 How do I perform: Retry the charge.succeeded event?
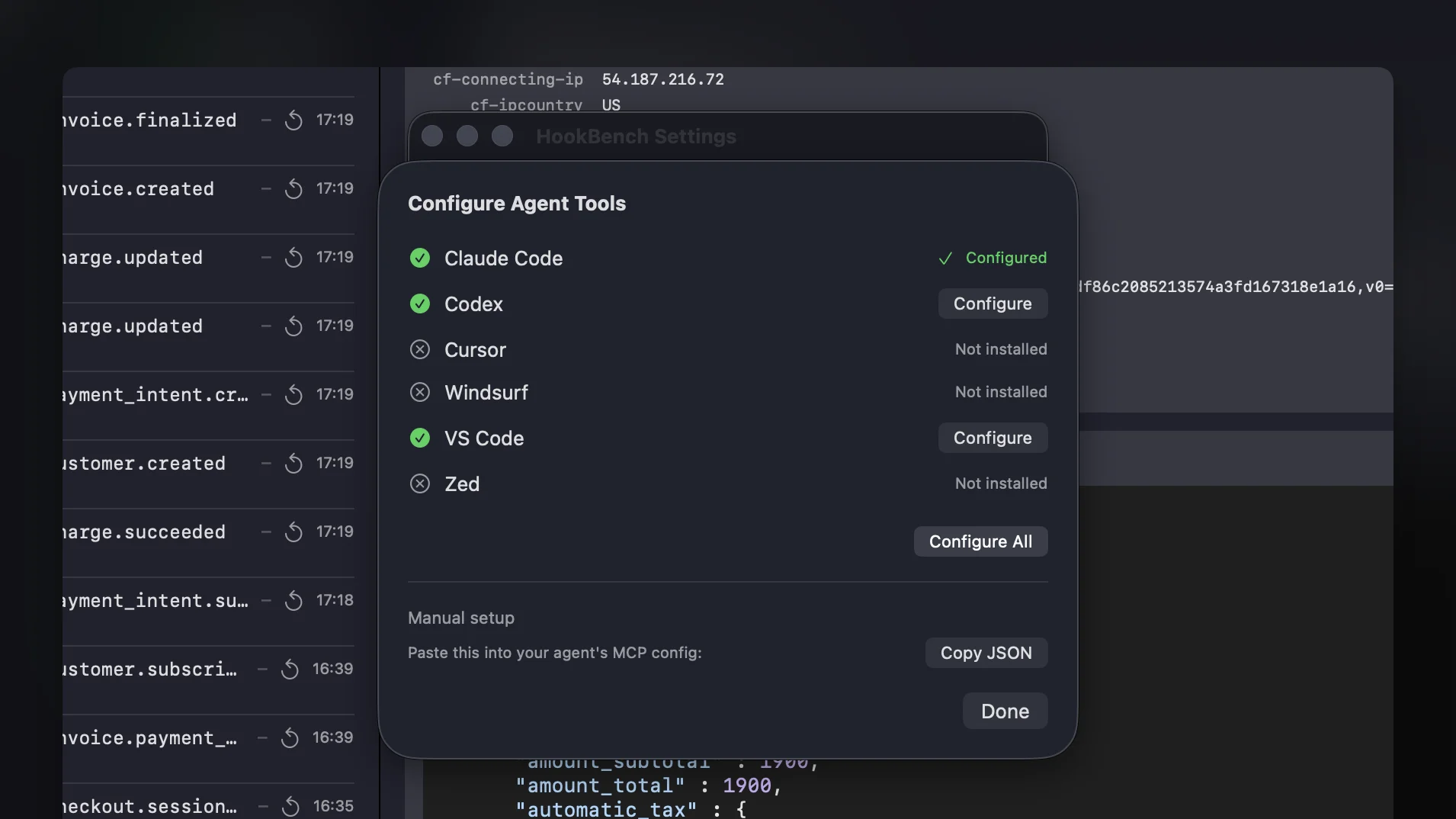(293, 532)
